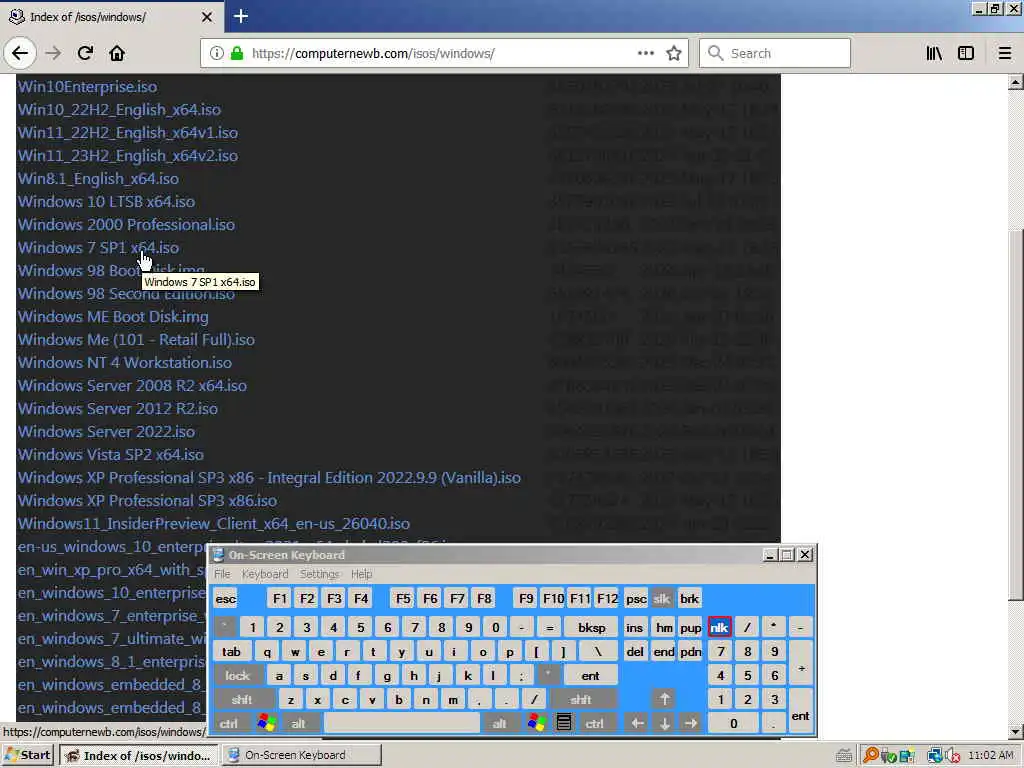Click the psc print screen key

(x=636, y=599)
